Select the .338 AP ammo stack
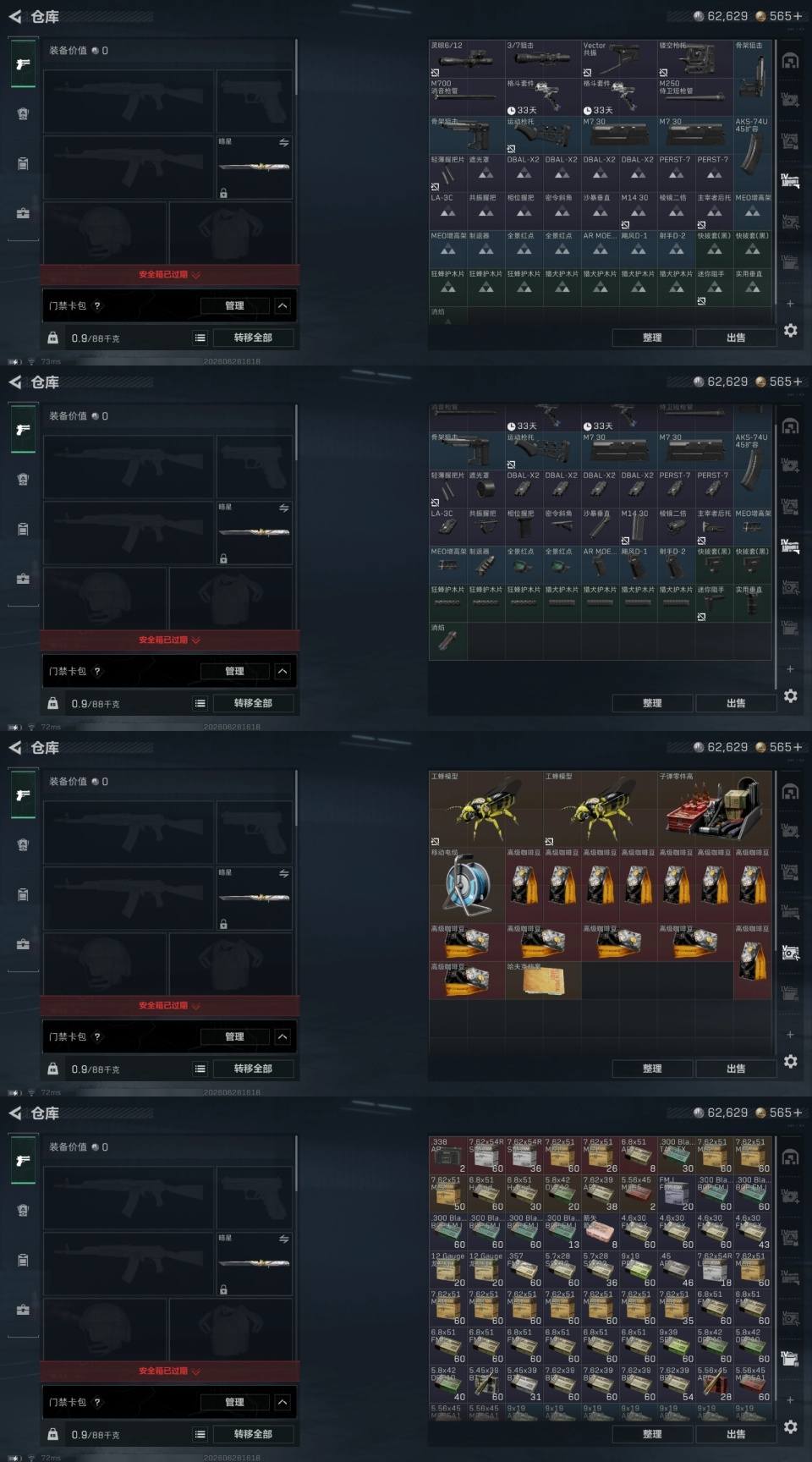The height and width of the screenshot is (1462, 812). point(447,1155)
